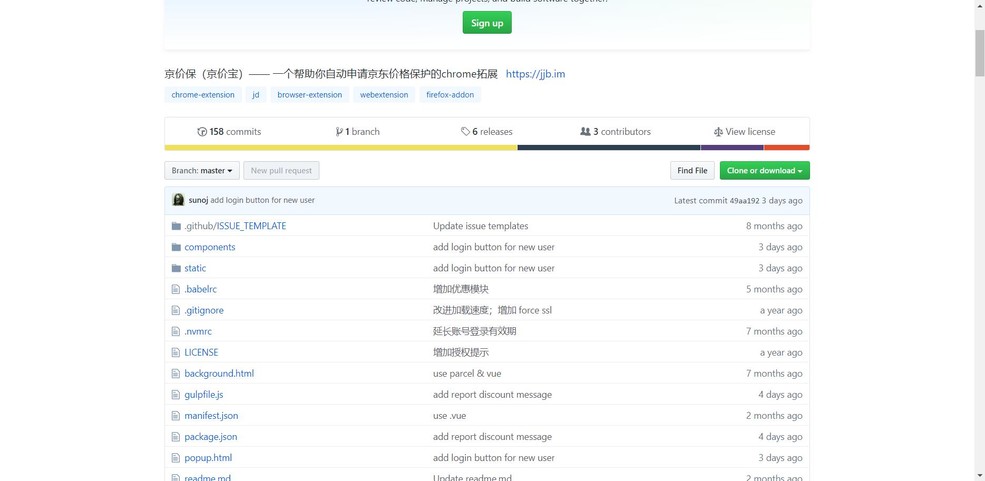Image resolution: width=985 pixels, height=481 pixels.
Task: Click the yellow language bar segment
Action: coord(341,148)
